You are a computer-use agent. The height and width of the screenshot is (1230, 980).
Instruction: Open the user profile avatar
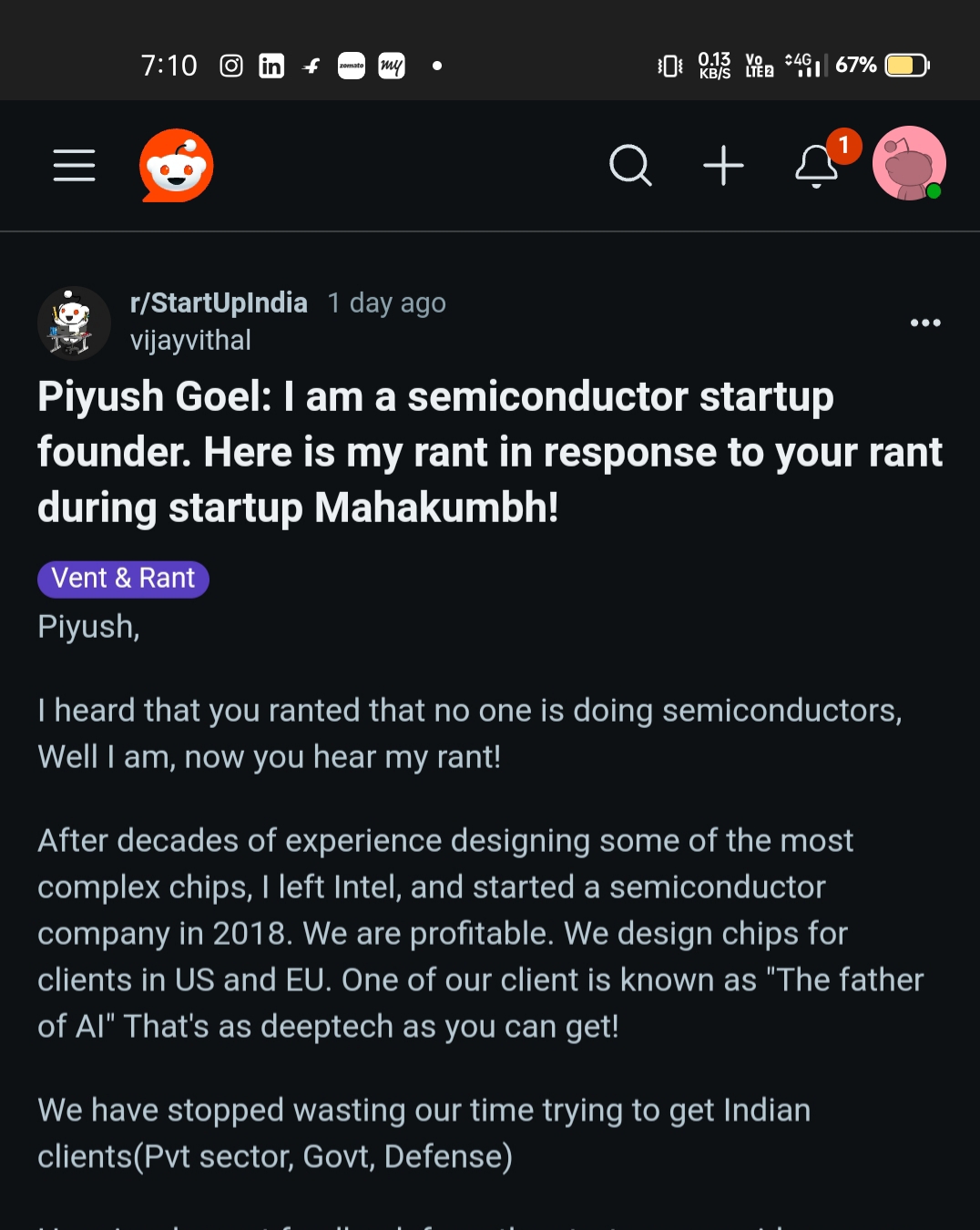[x=909, y=163]
